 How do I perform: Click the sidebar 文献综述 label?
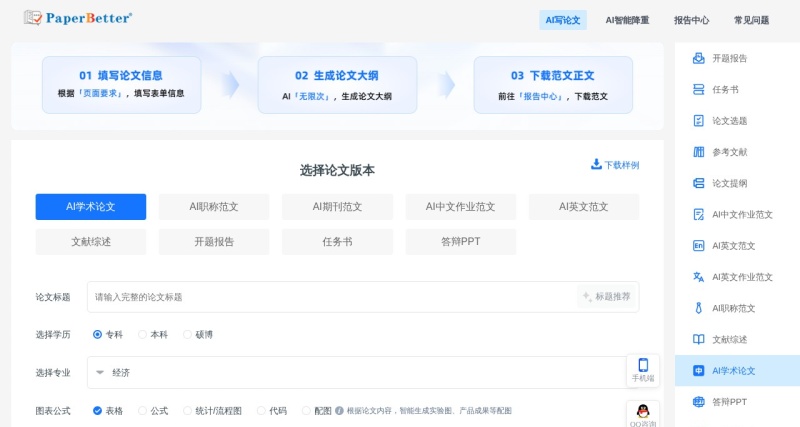[729, 339]
